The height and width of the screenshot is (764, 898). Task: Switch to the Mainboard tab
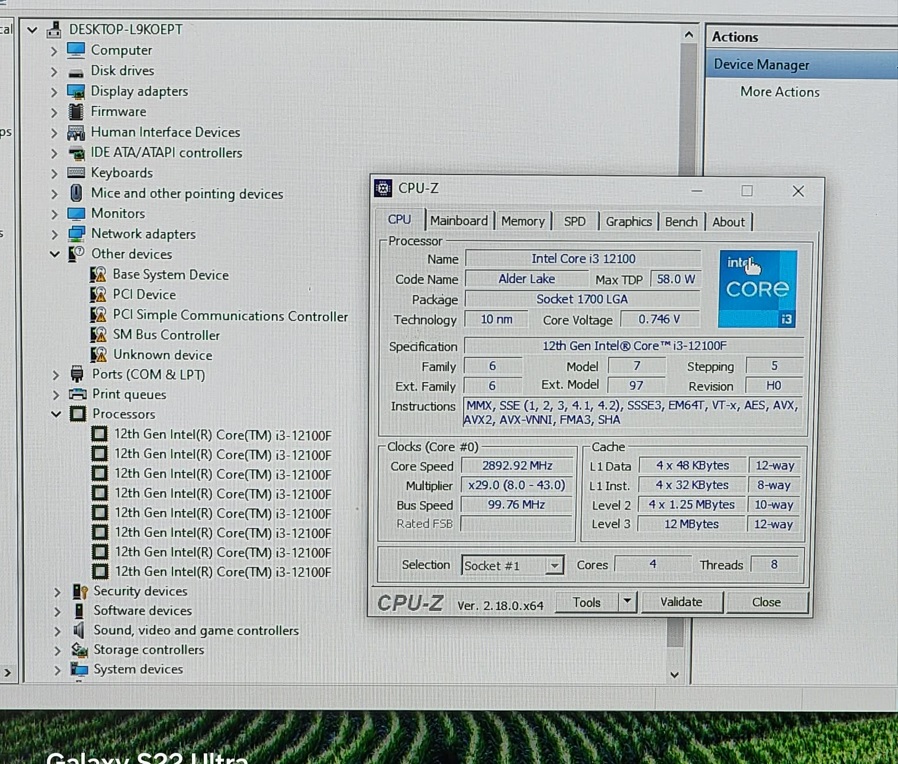(x=459, y=221)
